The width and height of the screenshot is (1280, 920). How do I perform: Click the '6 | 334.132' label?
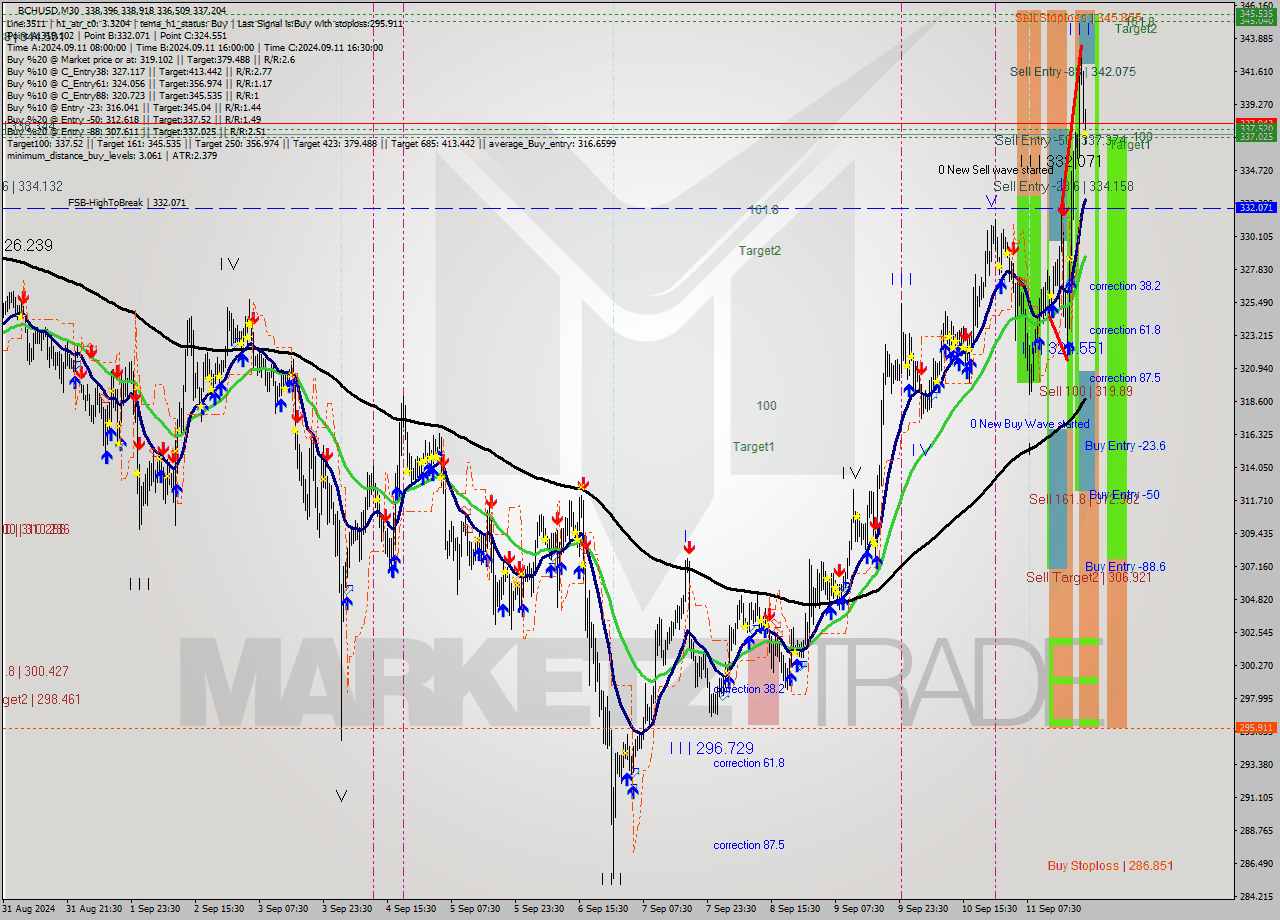click(32, 186)
